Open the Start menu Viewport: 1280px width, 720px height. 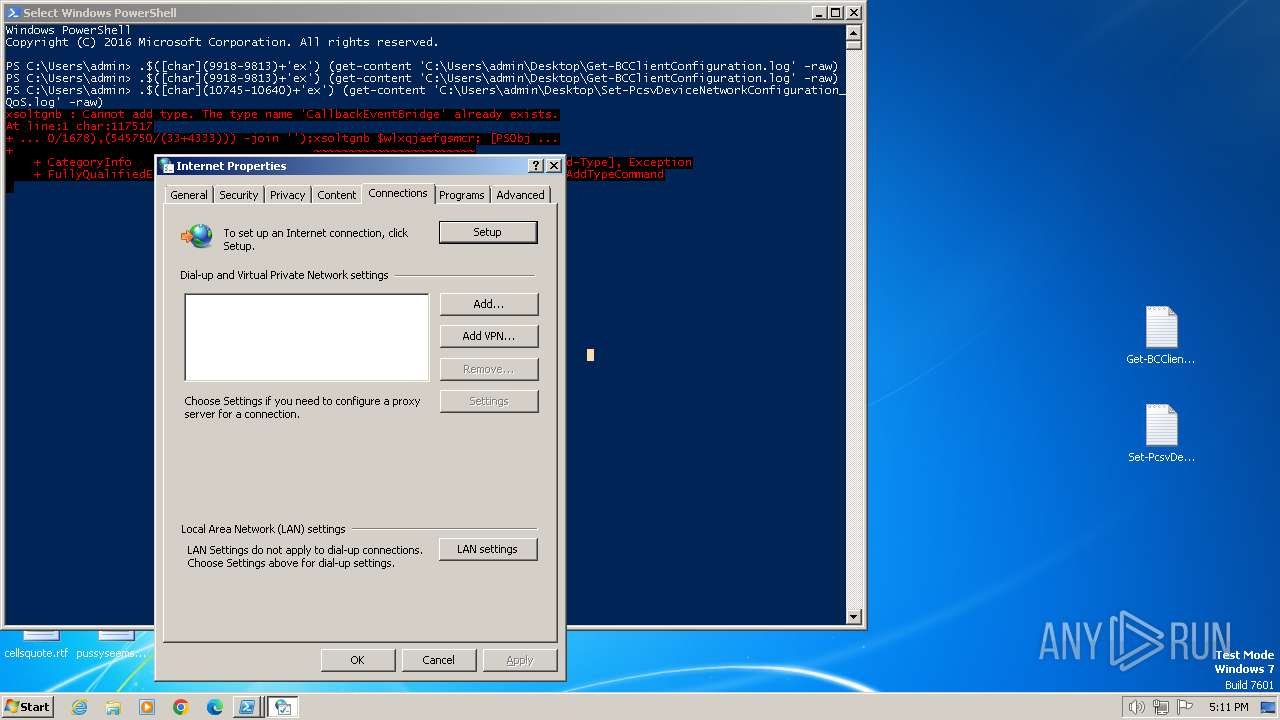click(28, 707)
